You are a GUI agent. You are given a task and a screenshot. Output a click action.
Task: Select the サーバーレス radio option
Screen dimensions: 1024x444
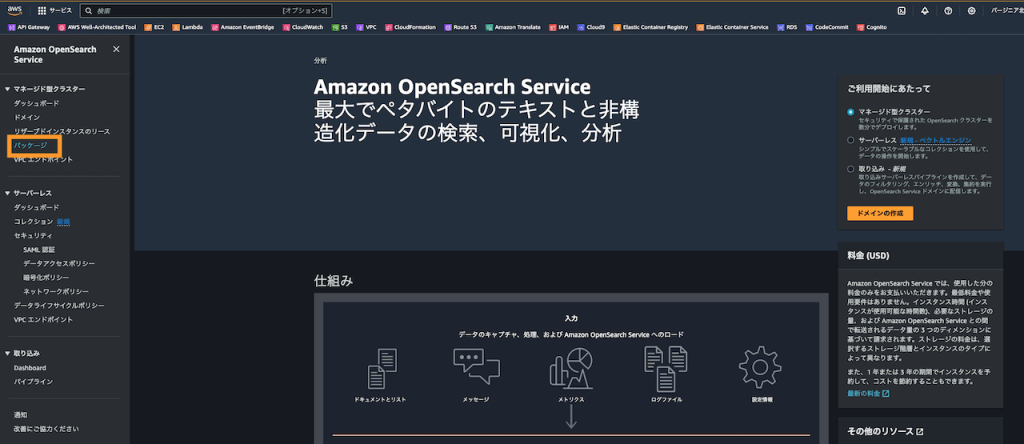[850, 140]
